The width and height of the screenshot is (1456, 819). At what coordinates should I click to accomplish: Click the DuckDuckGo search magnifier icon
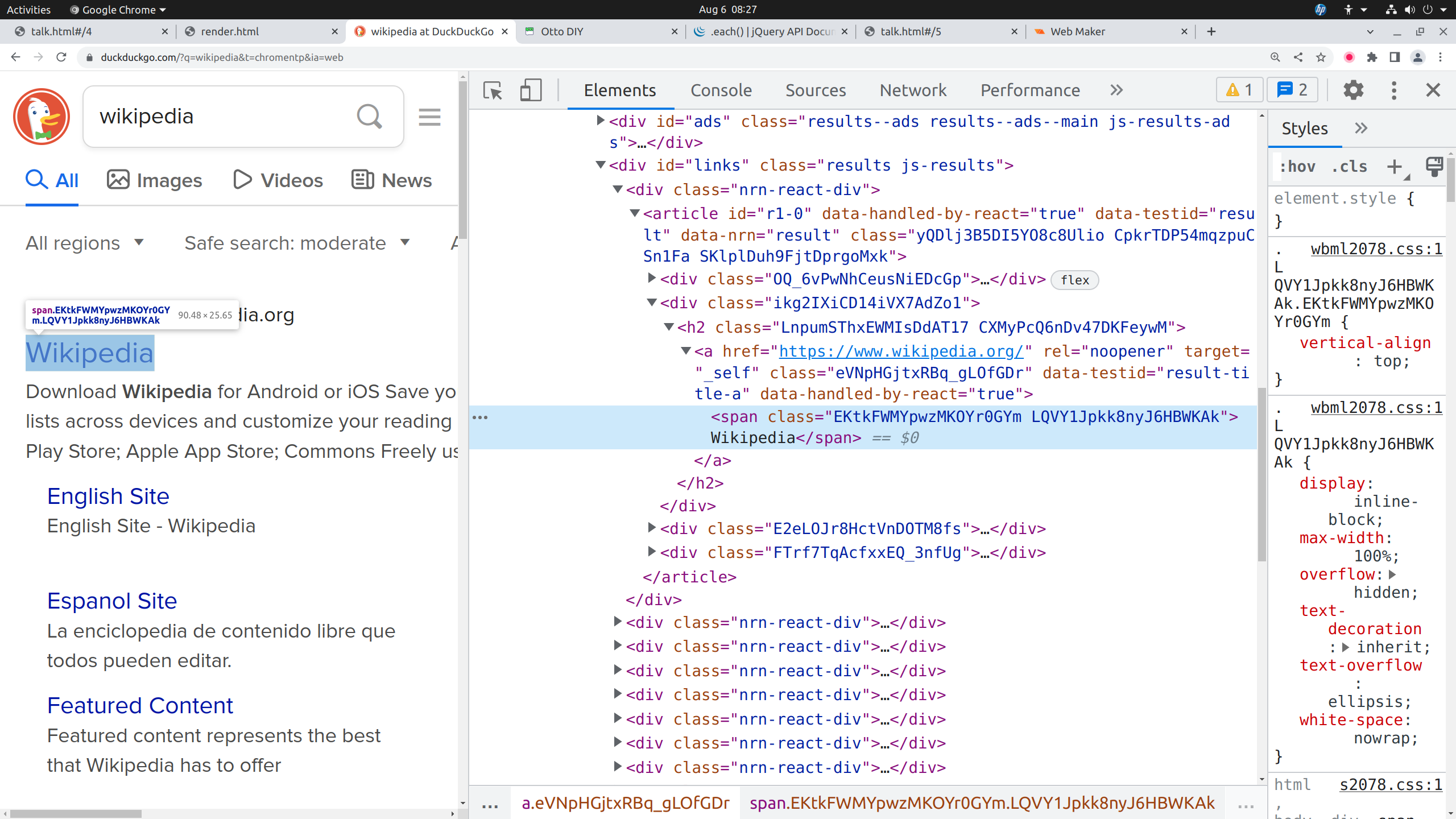369,117
